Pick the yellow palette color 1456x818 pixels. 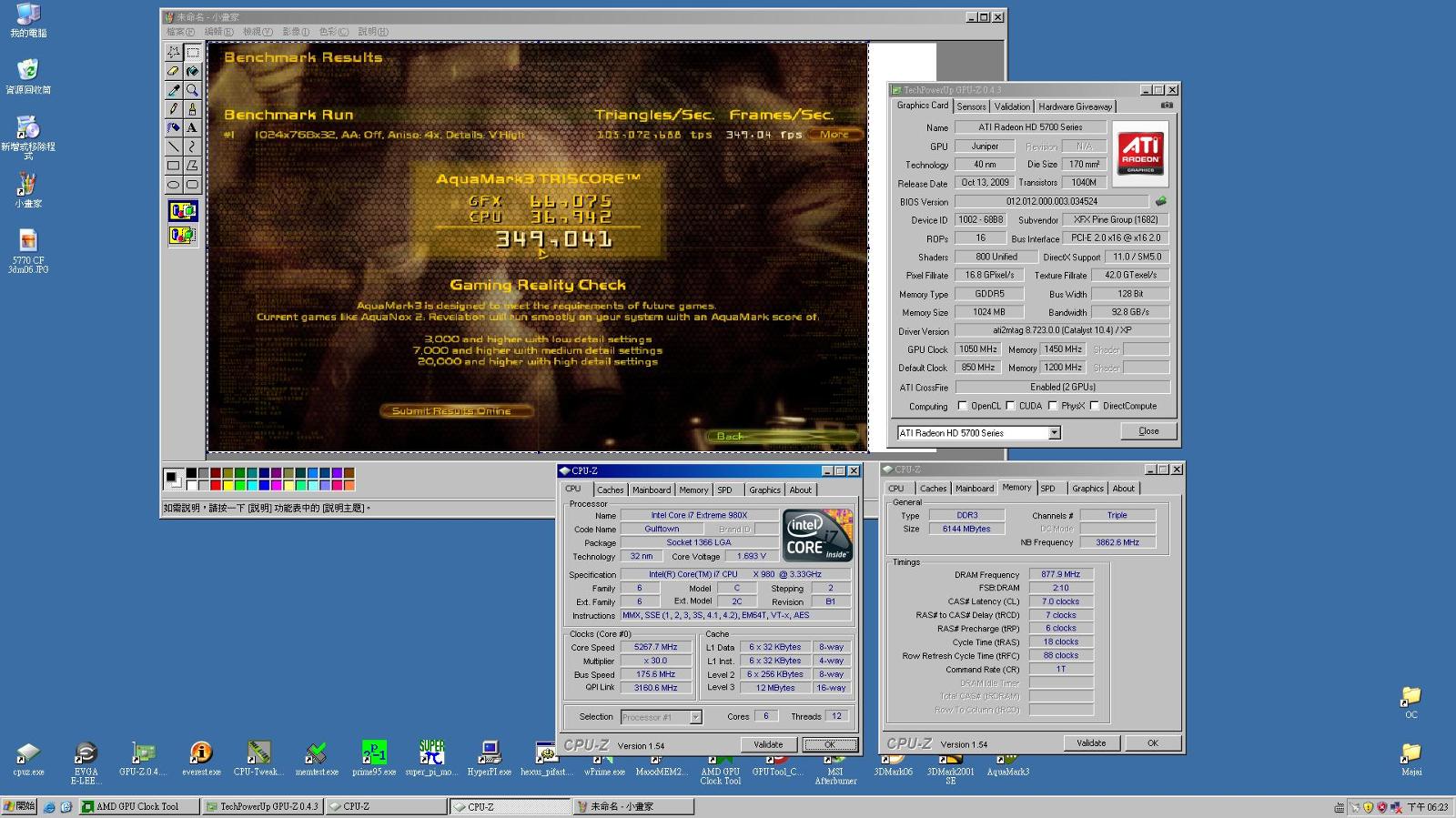pos(227,485)
